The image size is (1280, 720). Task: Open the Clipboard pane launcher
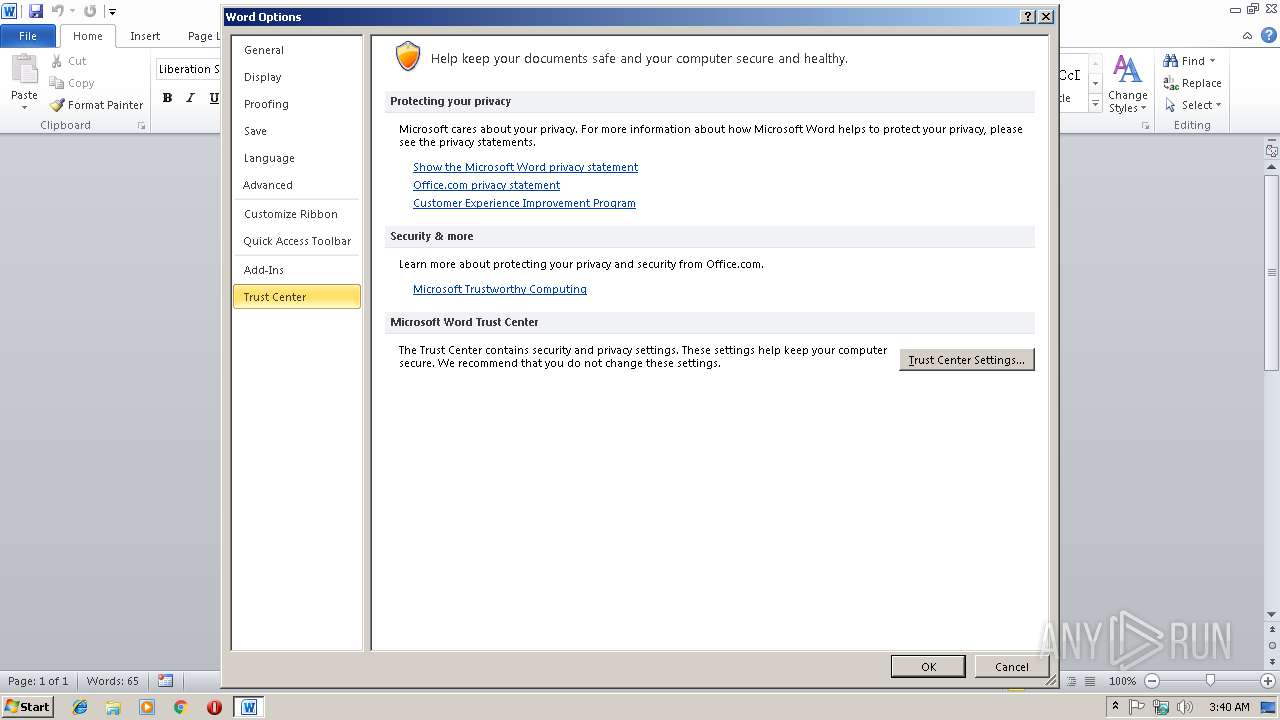click(x=141, y=126)
